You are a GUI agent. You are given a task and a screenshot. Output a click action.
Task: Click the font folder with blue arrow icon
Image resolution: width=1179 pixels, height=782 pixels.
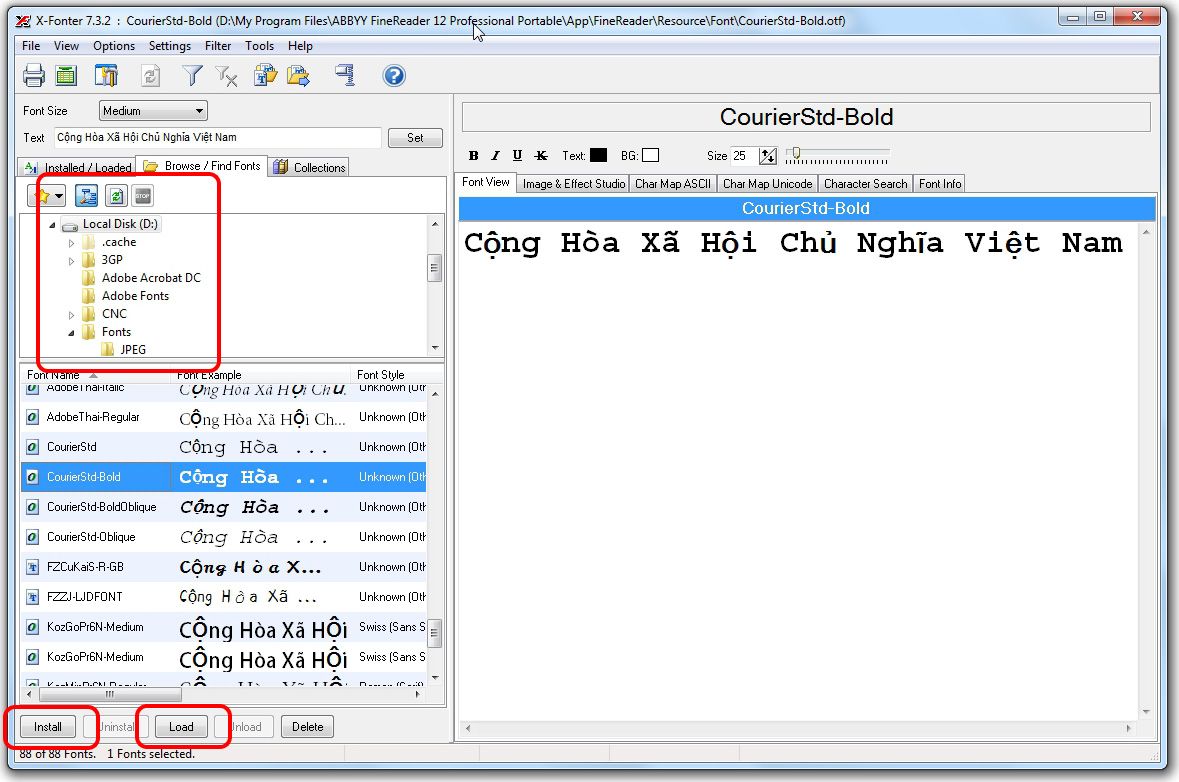299,75
